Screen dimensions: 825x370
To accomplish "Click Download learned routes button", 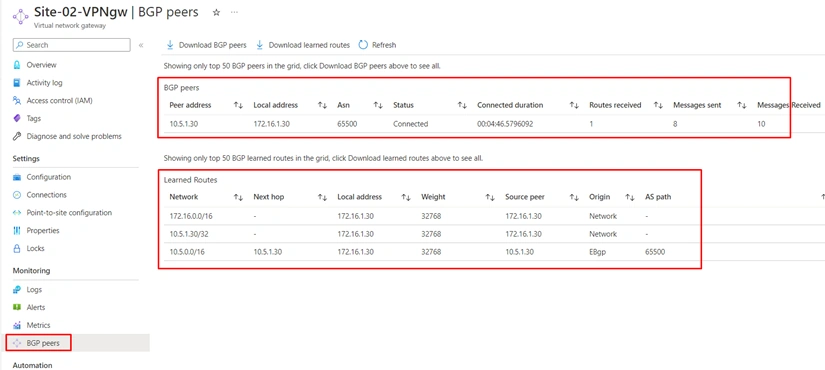I will [x=303, y=45].
